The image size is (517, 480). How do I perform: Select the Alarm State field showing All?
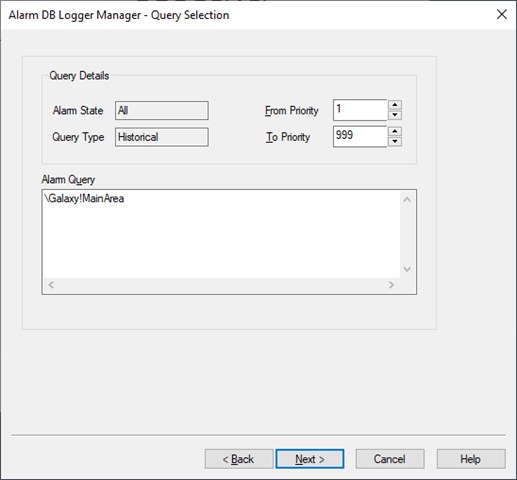click(162, 110)
